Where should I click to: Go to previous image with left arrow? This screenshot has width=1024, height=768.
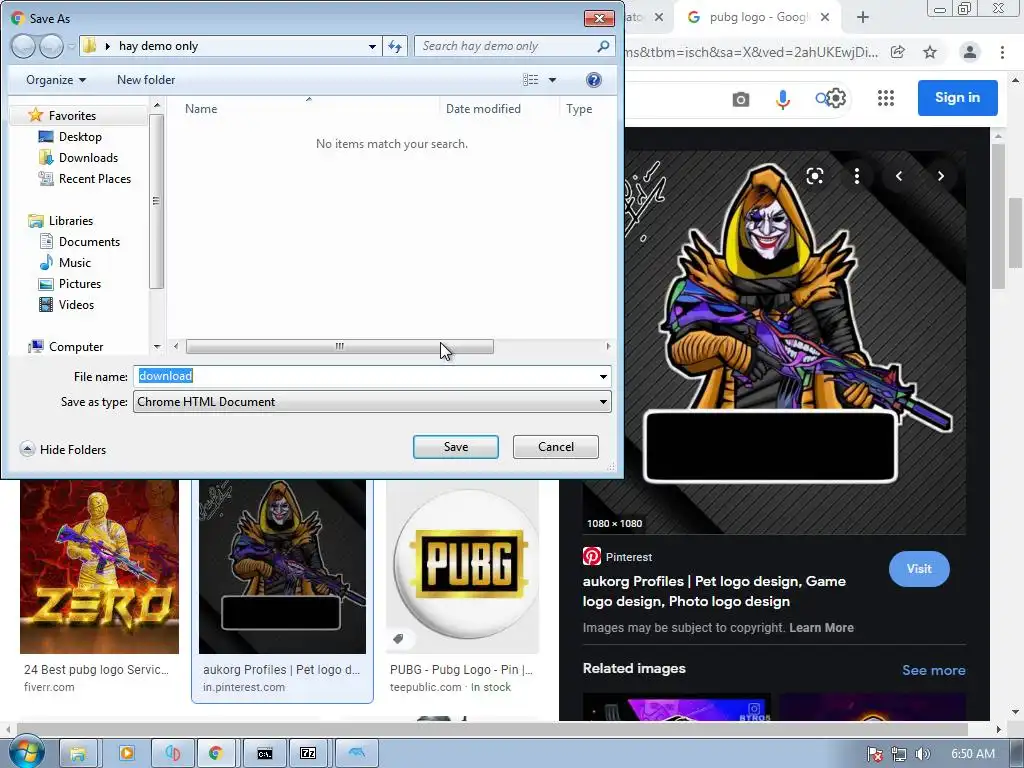coord(899,176)
